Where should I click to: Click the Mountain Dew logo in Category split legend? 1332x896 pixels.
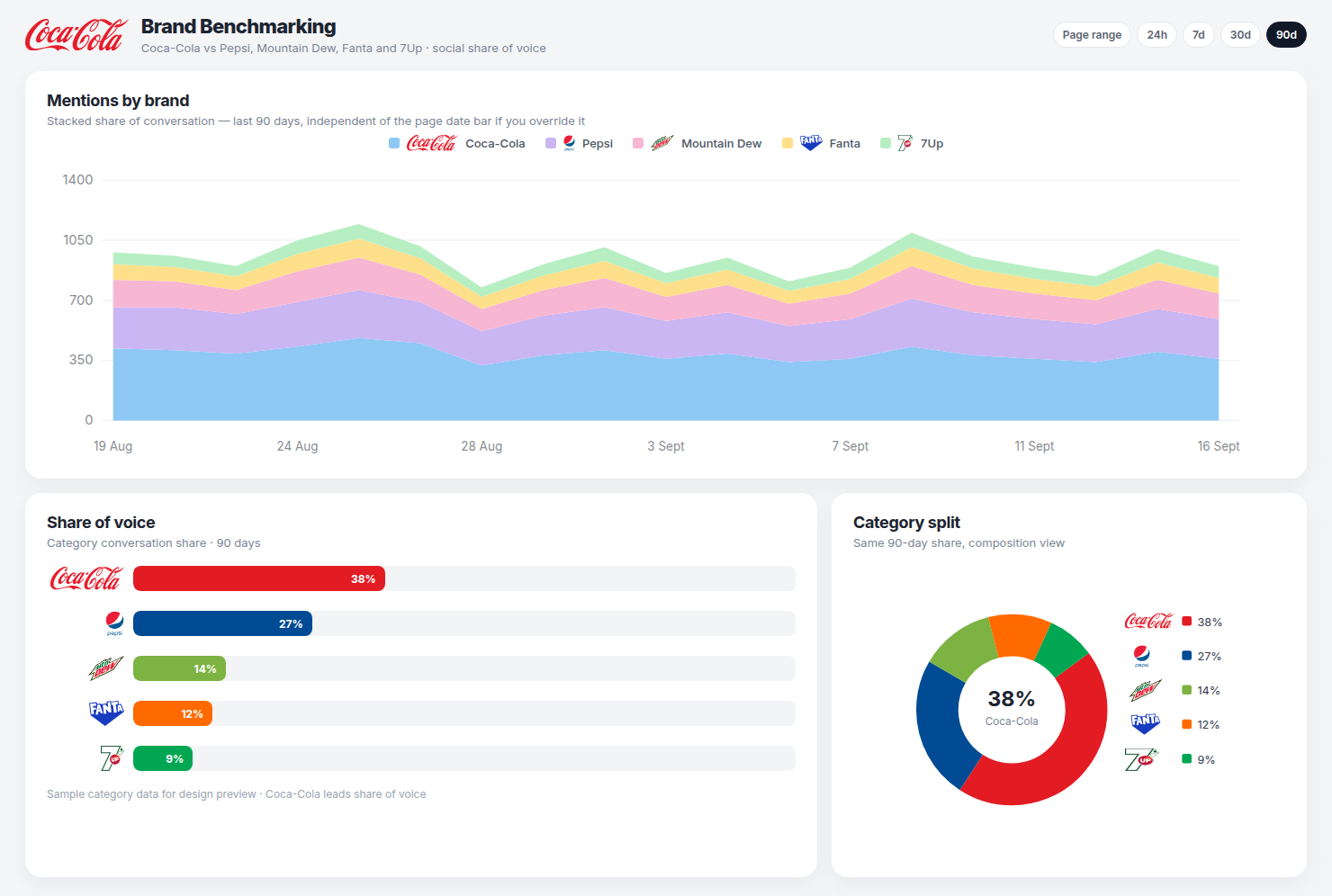[1145, 690]
